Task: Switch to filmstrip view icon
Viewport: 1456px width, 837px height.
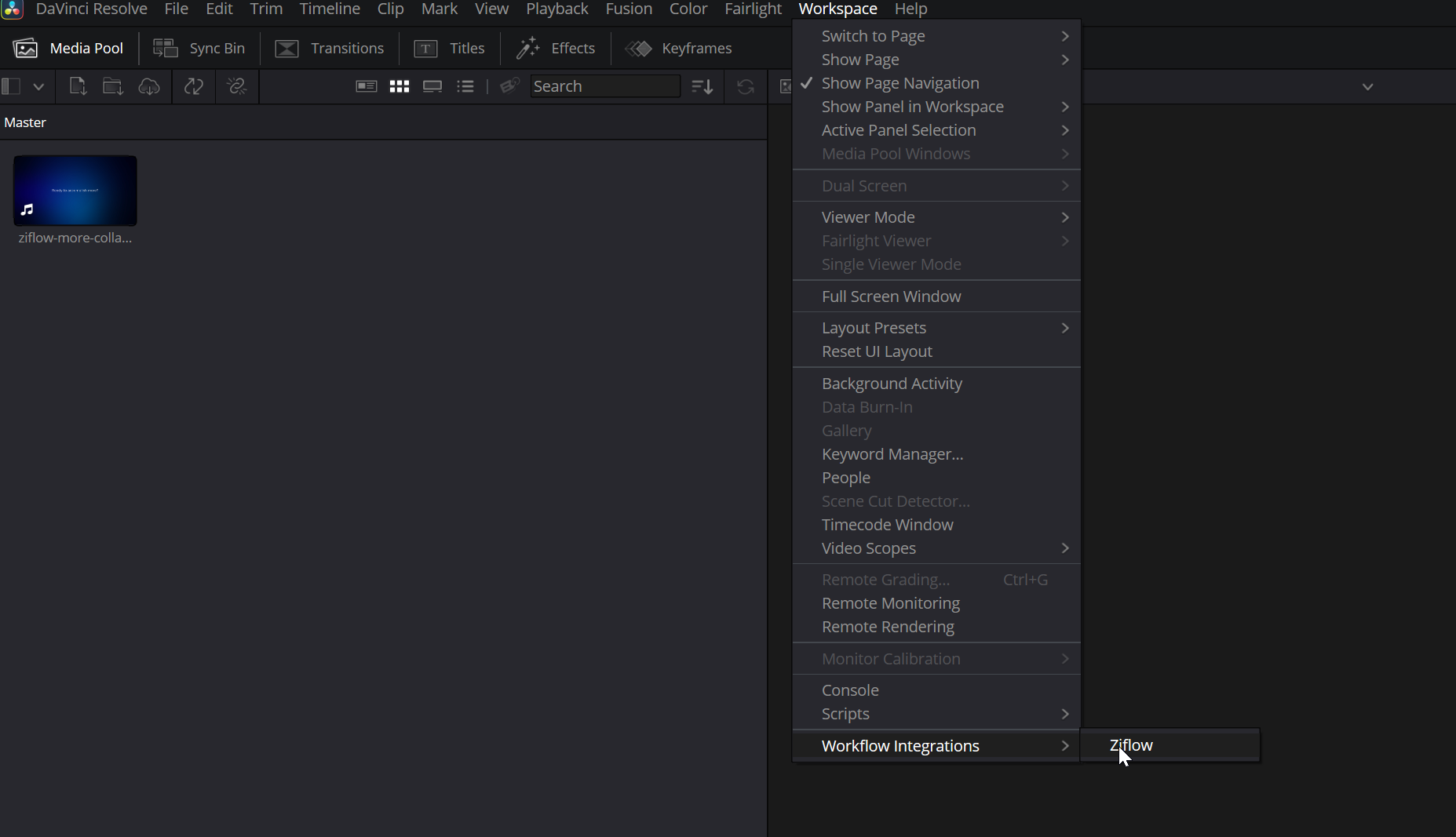Action: (x=432, y=86)
